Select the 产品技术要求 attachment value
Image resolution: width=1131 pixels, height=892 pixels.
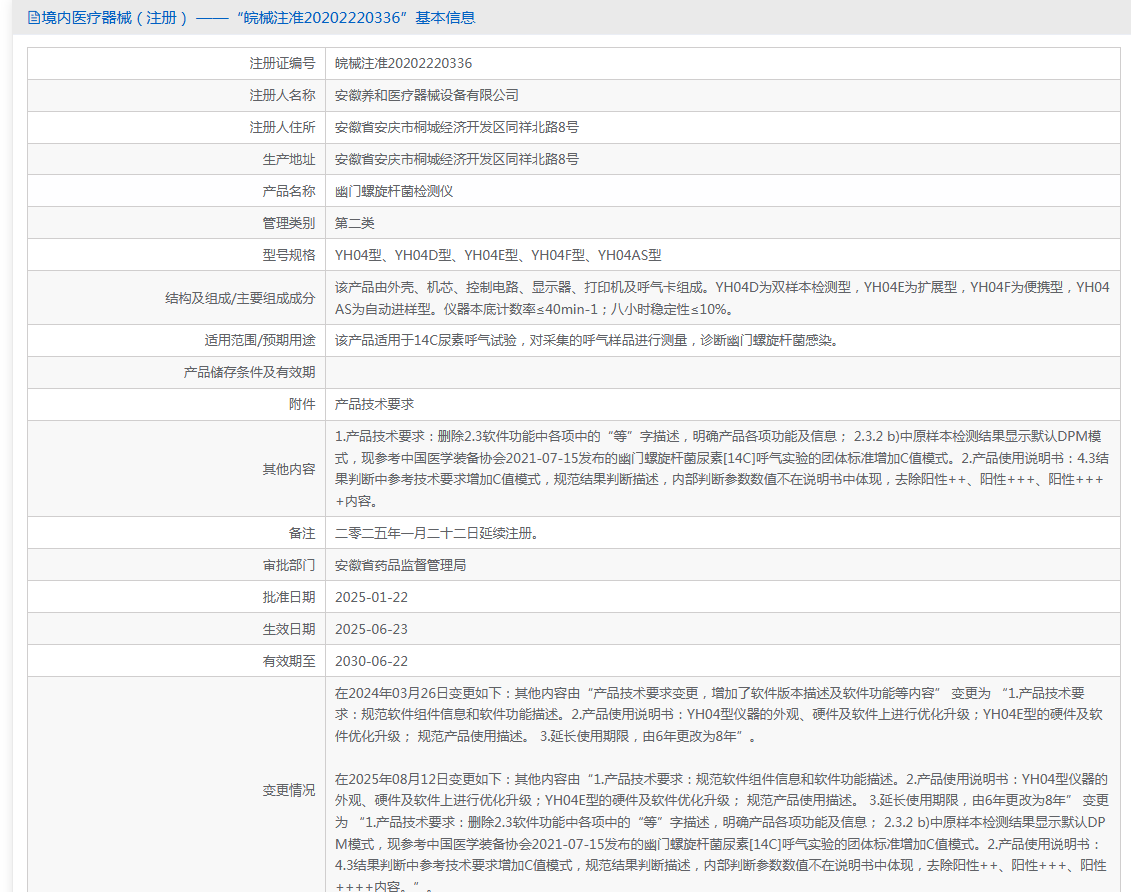pyautogui.click(x=374, y=404)
